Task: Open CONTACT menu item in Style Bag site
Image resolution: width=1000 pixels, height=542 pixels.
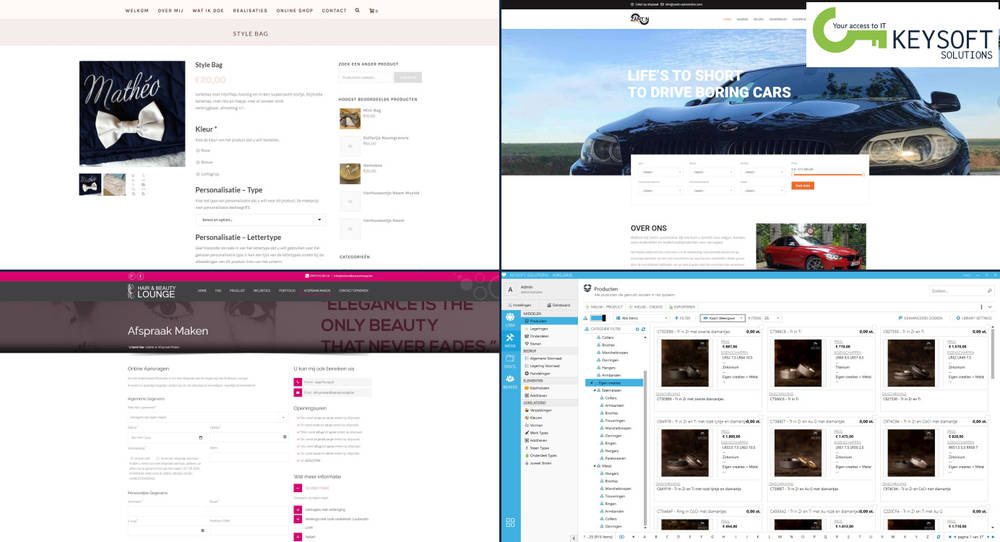Action: coord(334,11)
